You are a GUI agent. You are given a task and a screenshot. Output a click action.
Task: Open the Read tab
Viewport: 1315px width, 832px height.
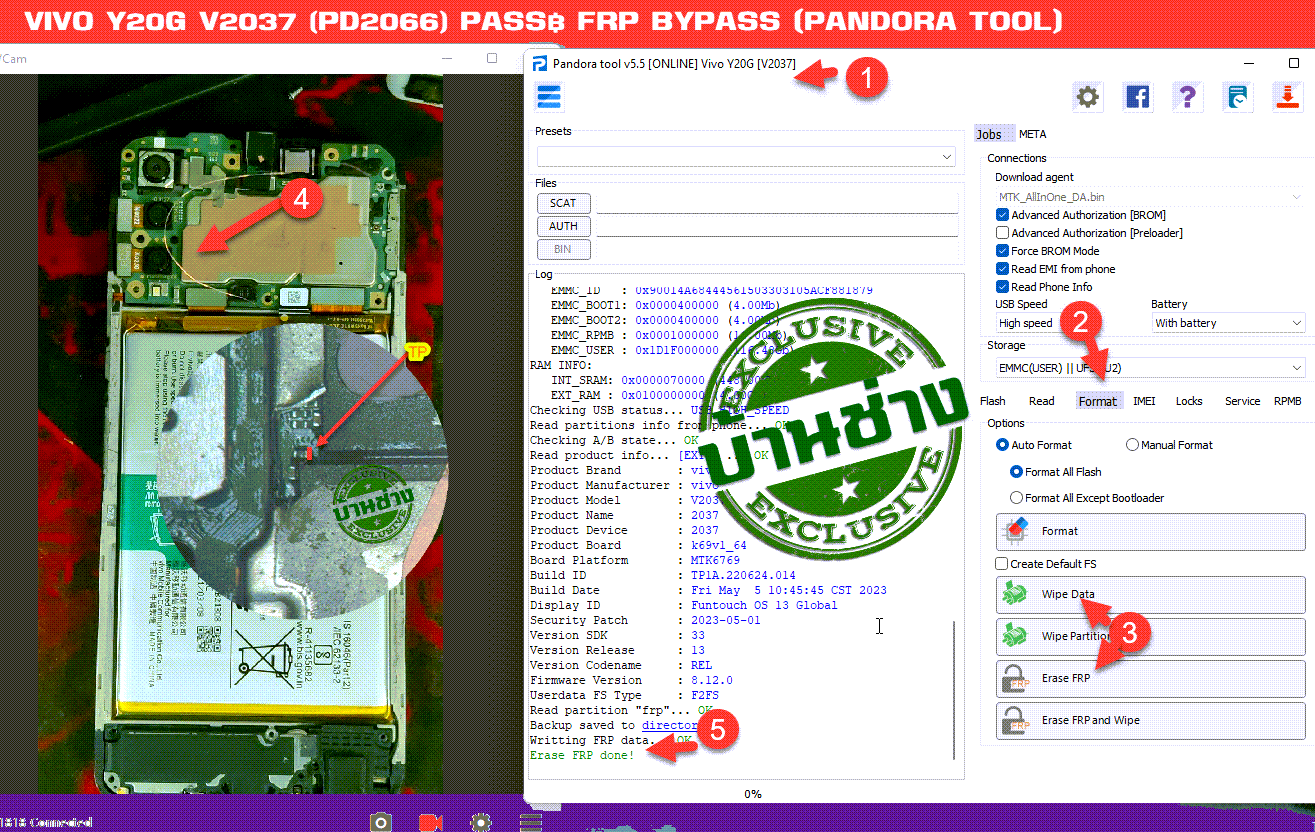tap(1042, 401)
